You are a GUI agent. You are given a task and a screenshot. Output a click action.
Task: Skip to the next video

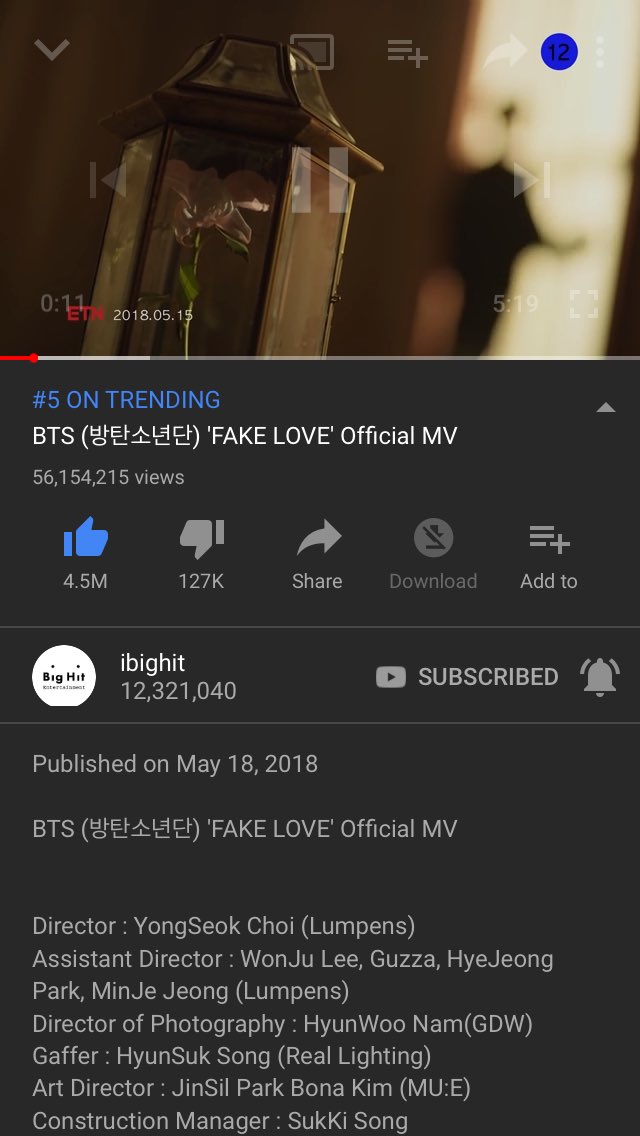[x=531, y=180]
